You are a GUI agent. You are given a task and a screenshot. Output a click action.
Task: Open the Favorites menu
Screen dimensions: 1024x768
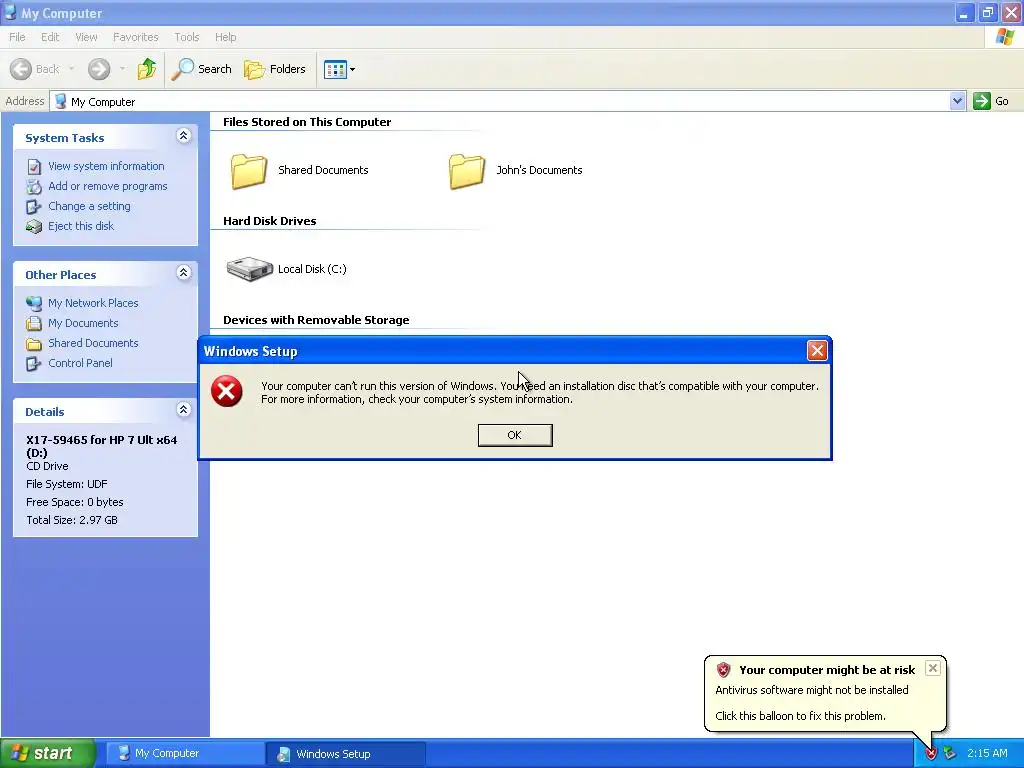135,37
